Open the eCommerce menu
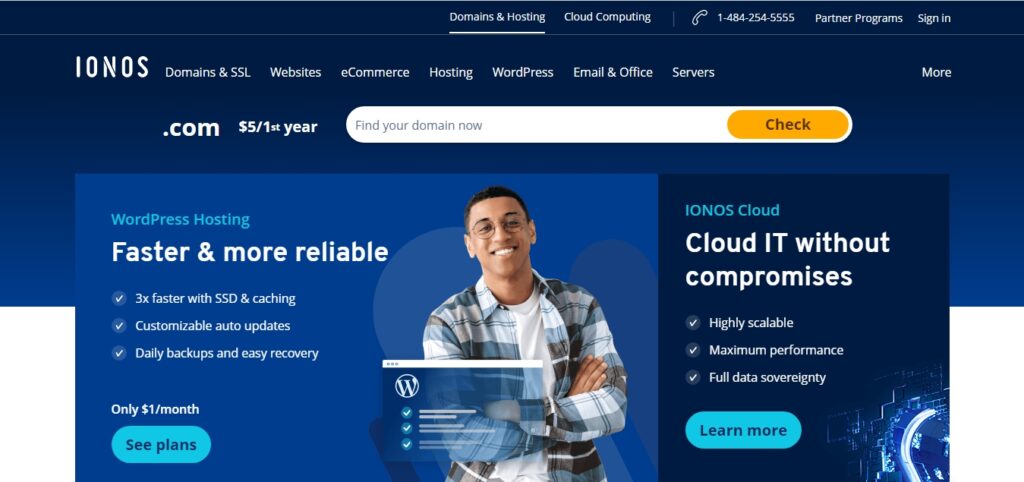The height and width of the screenshot is (482, 1024). (x=375, y=72)
